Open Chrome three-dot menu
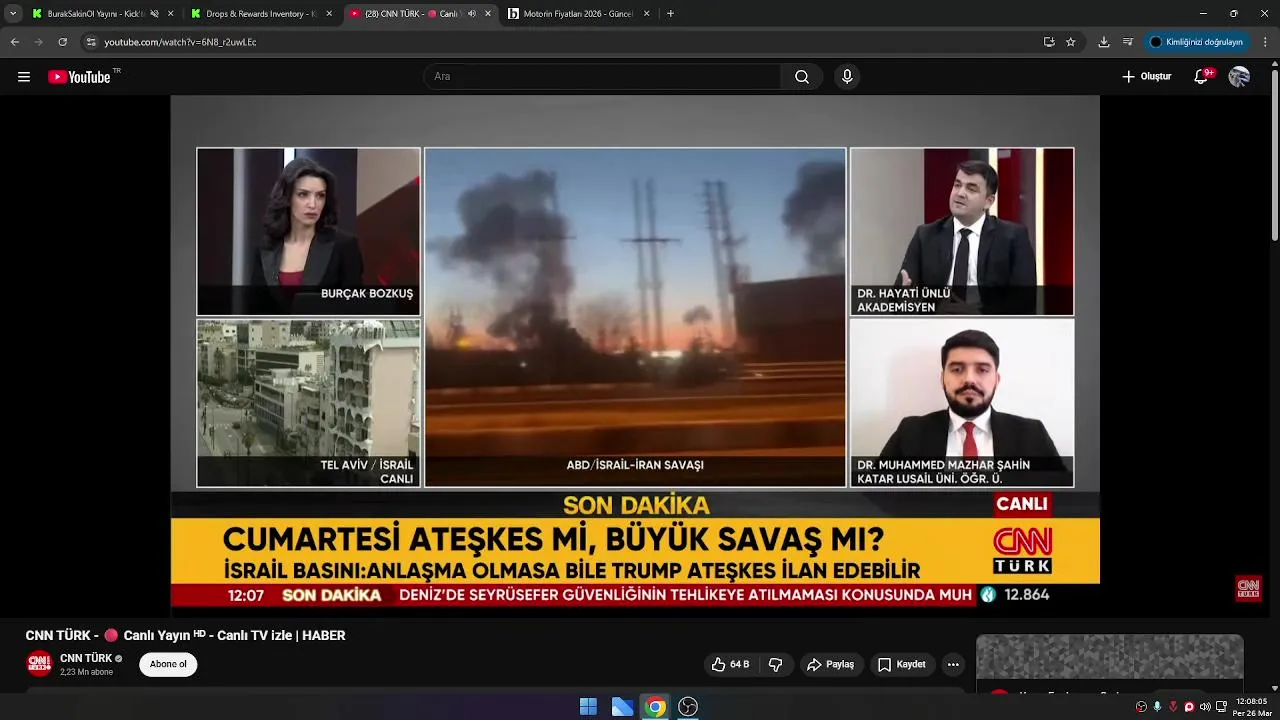1280x720 pixels. [1265, 42]
